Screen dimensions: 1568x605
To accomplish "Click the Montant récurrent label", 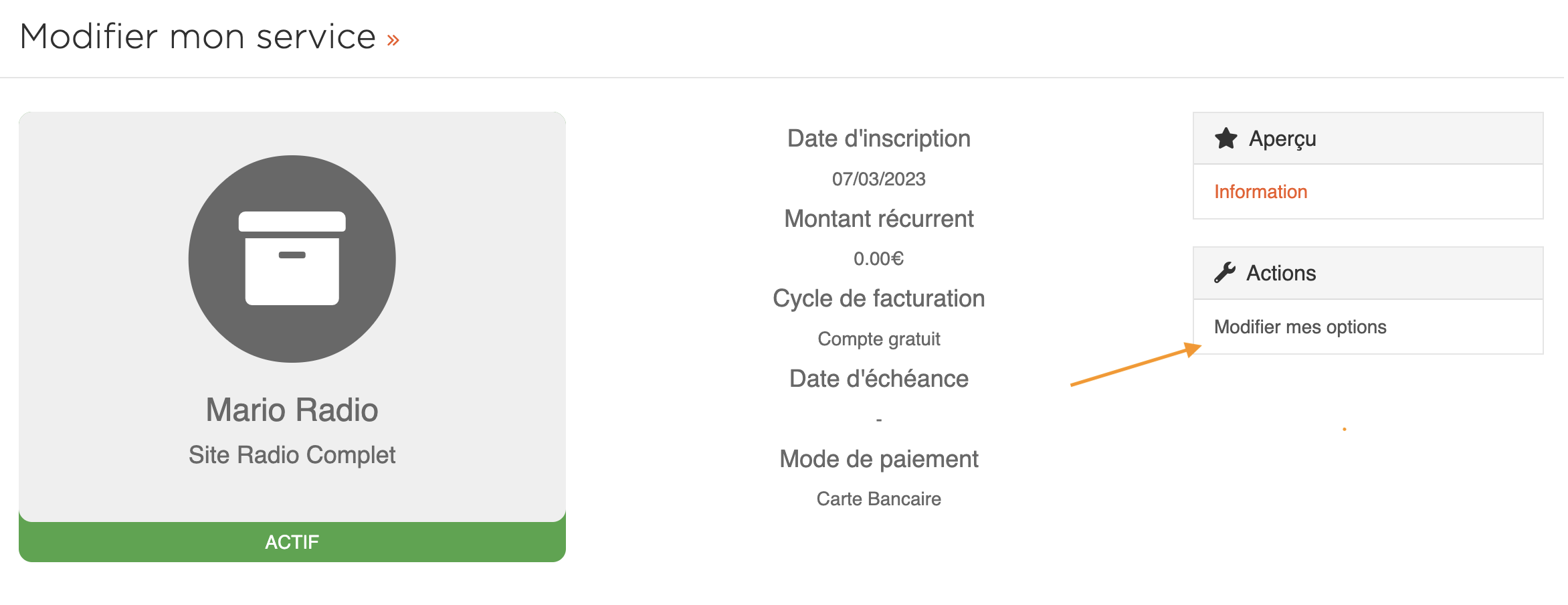I will point(878,219).
